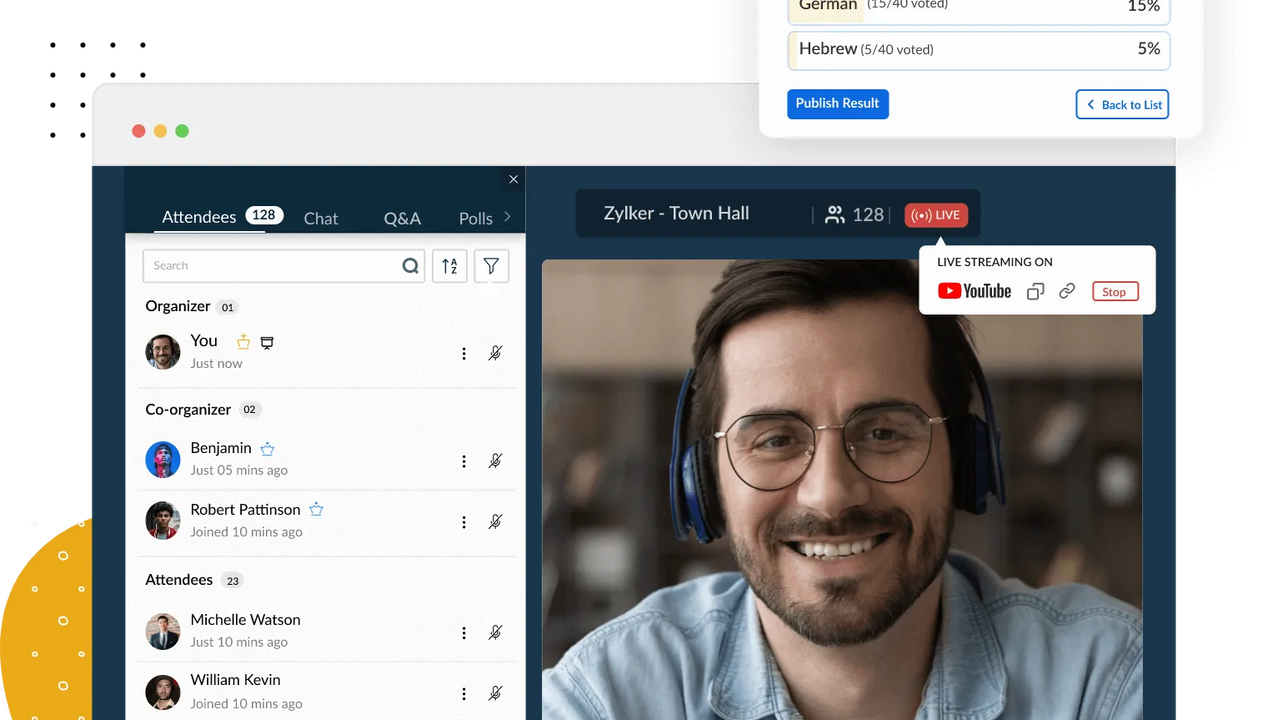
Task: Stop the YouTube live stream
Action: coord(1114,292)
